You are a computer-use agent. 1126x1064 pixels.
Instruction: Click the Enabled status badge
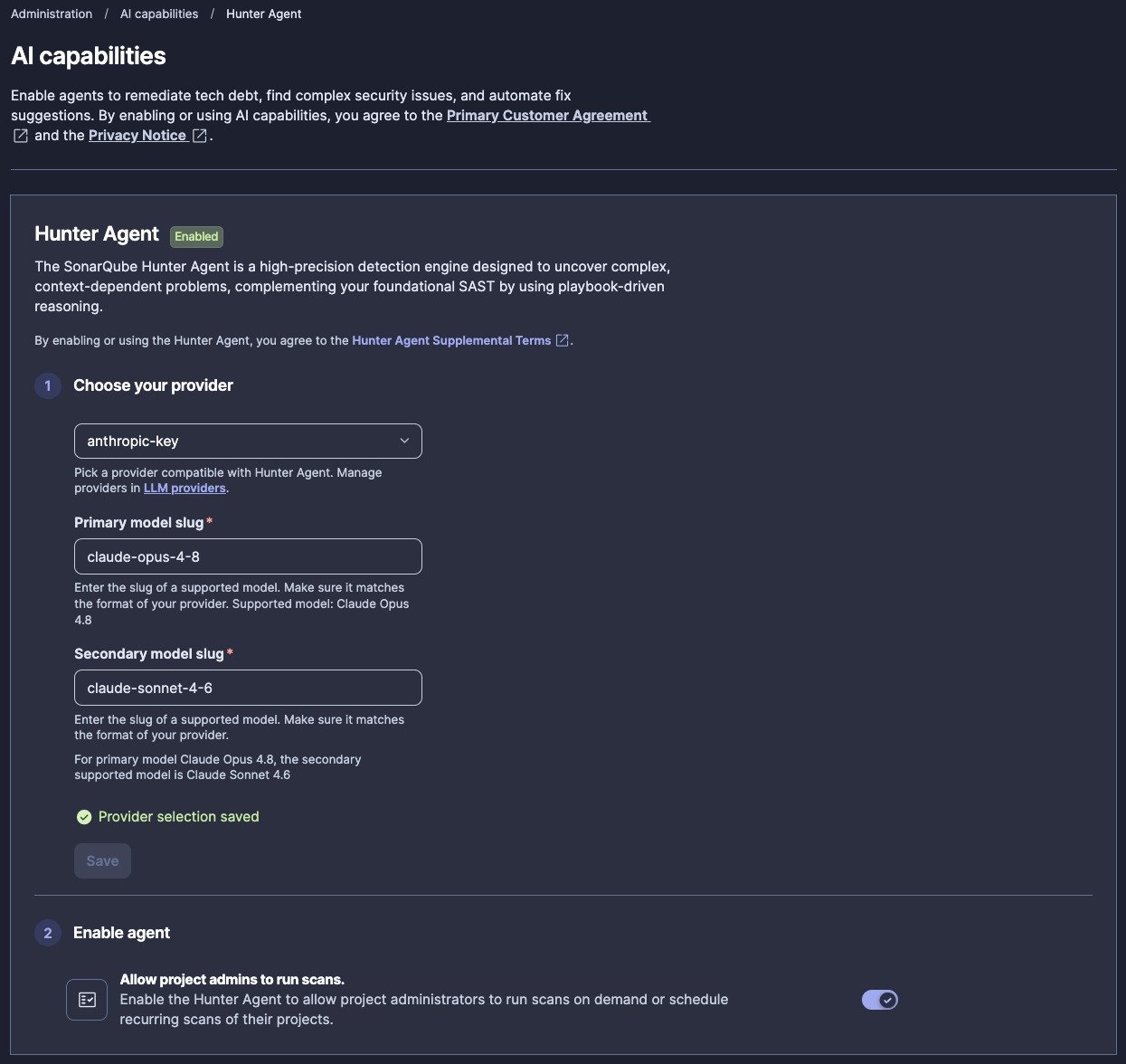click(196, 236)
